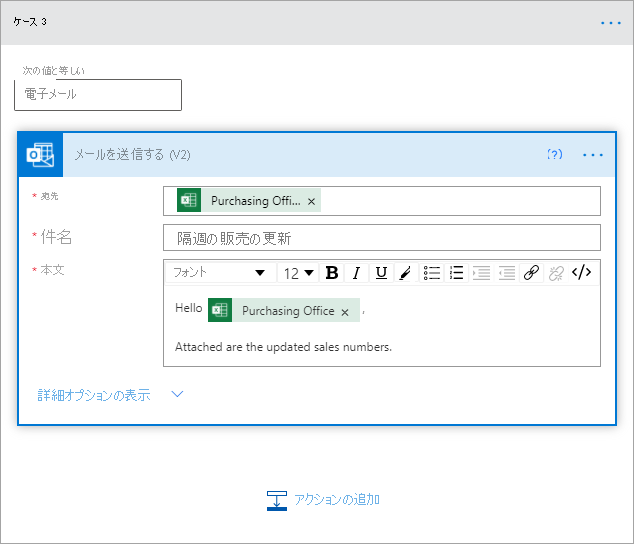Click the 電子メール case value field
634x544 pixels.
tap(98, 95)
